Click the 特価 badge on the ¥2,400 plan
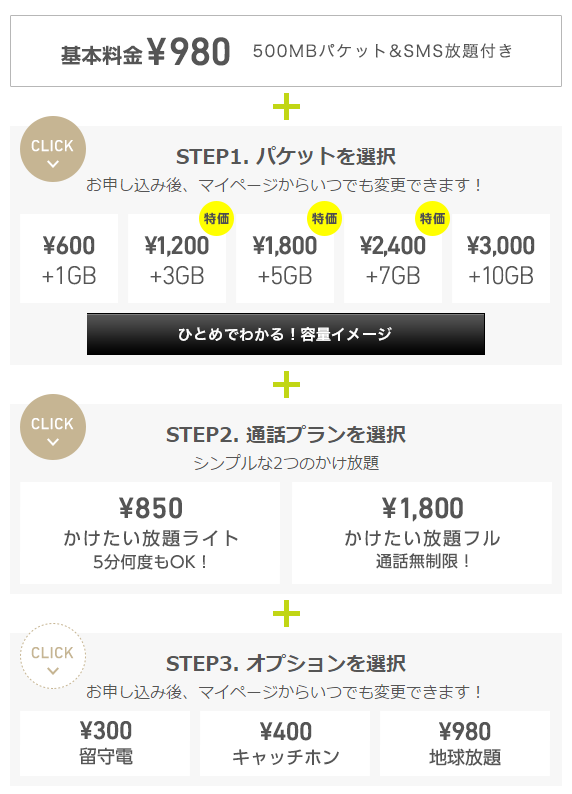This screenshot has width=572, height=794. [x=432, y=218]
